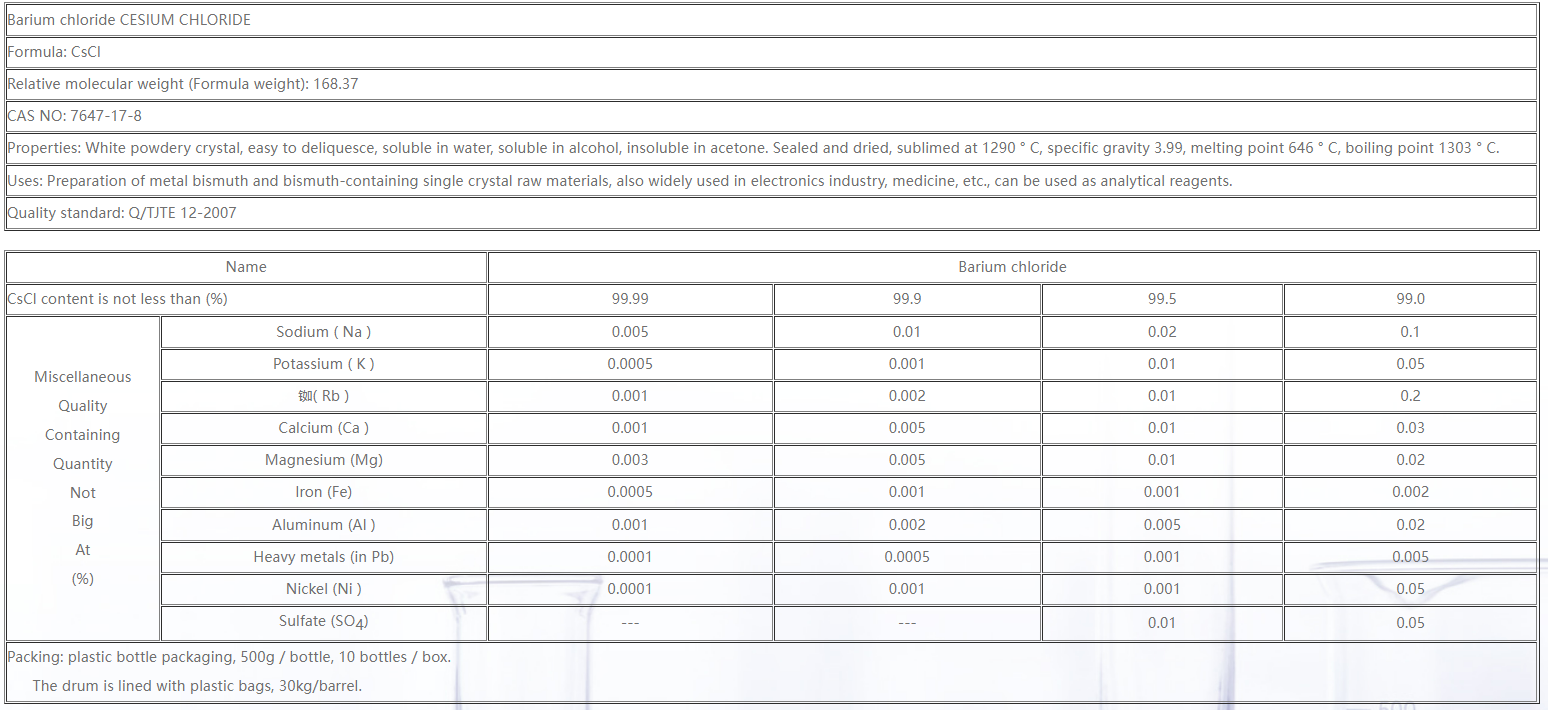Click the Name header cell
Viewport: 1548px width, 710px height.
pyautogui.click(x=246, y=267)
